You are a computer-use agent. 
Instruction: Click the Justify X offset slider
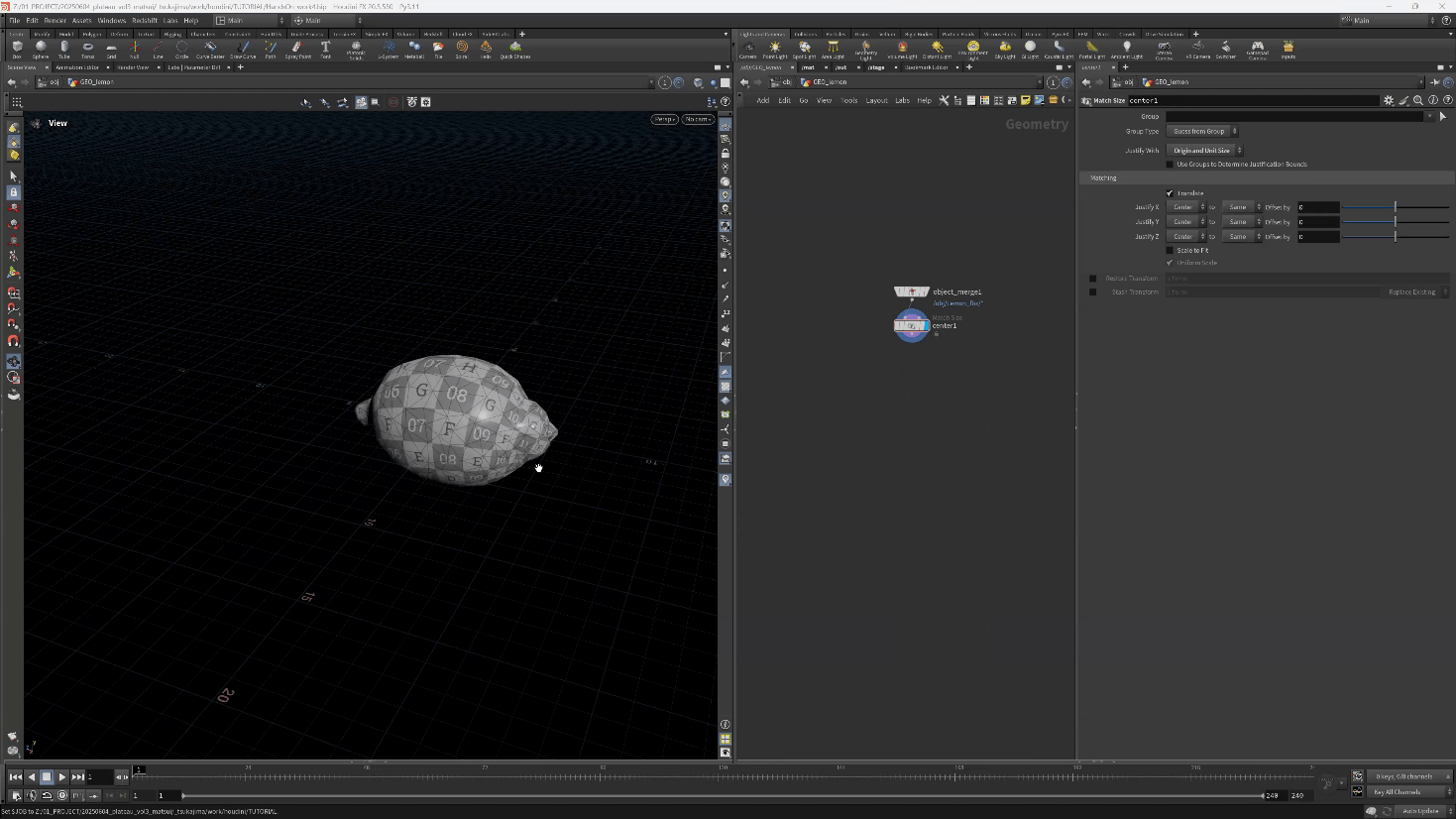coord(1396,207)
